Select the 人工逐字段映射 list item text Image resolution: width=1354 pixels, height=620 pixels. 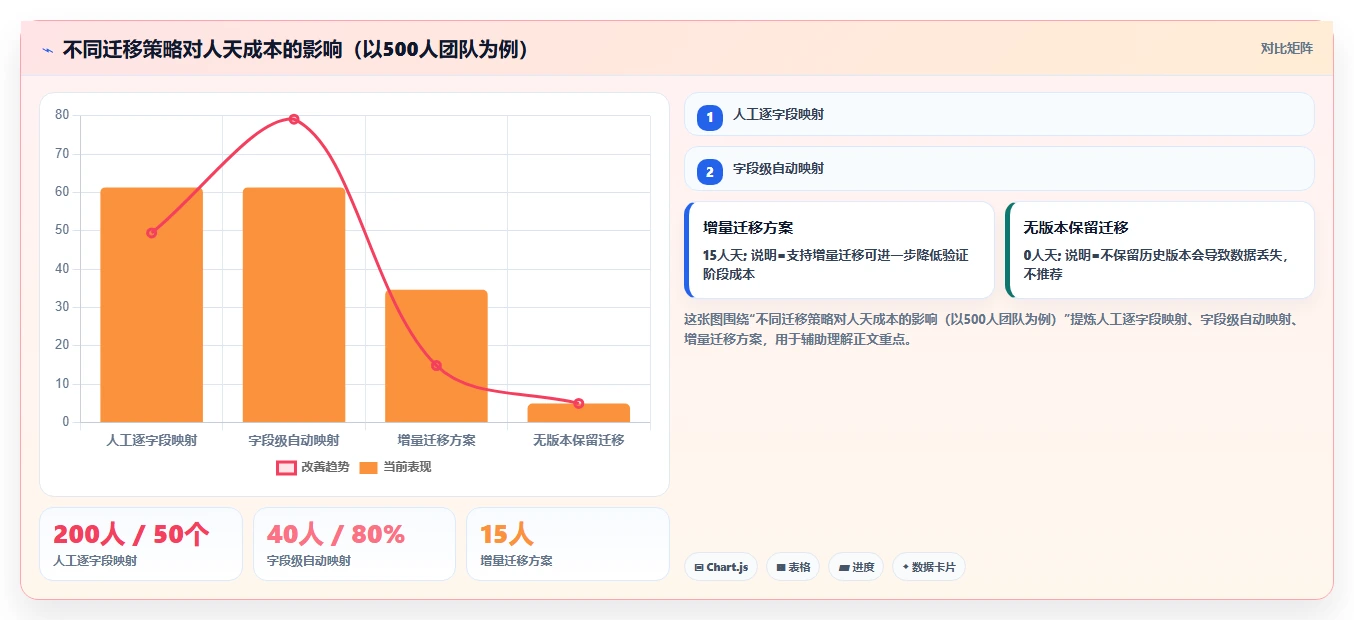pyautogui.click(x=778, y=115)
